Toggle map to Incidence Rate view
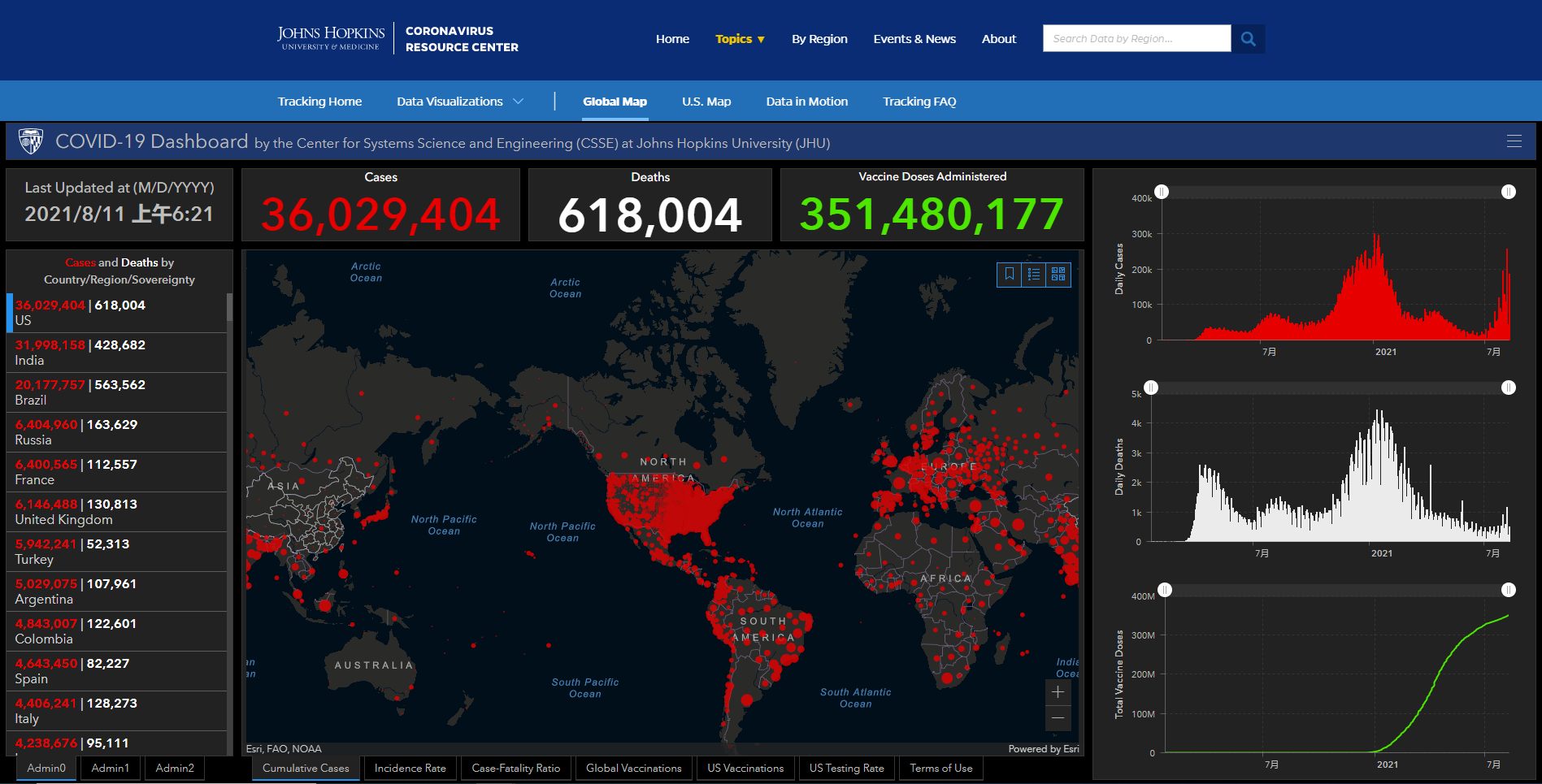Image resolution: width=1542 pixels, height=784 pixels. tap(410, 768)
